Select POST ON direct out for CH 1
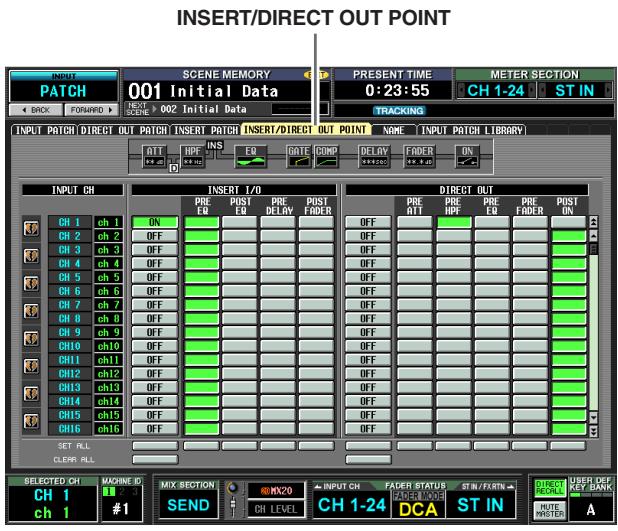 pos(568,222)
